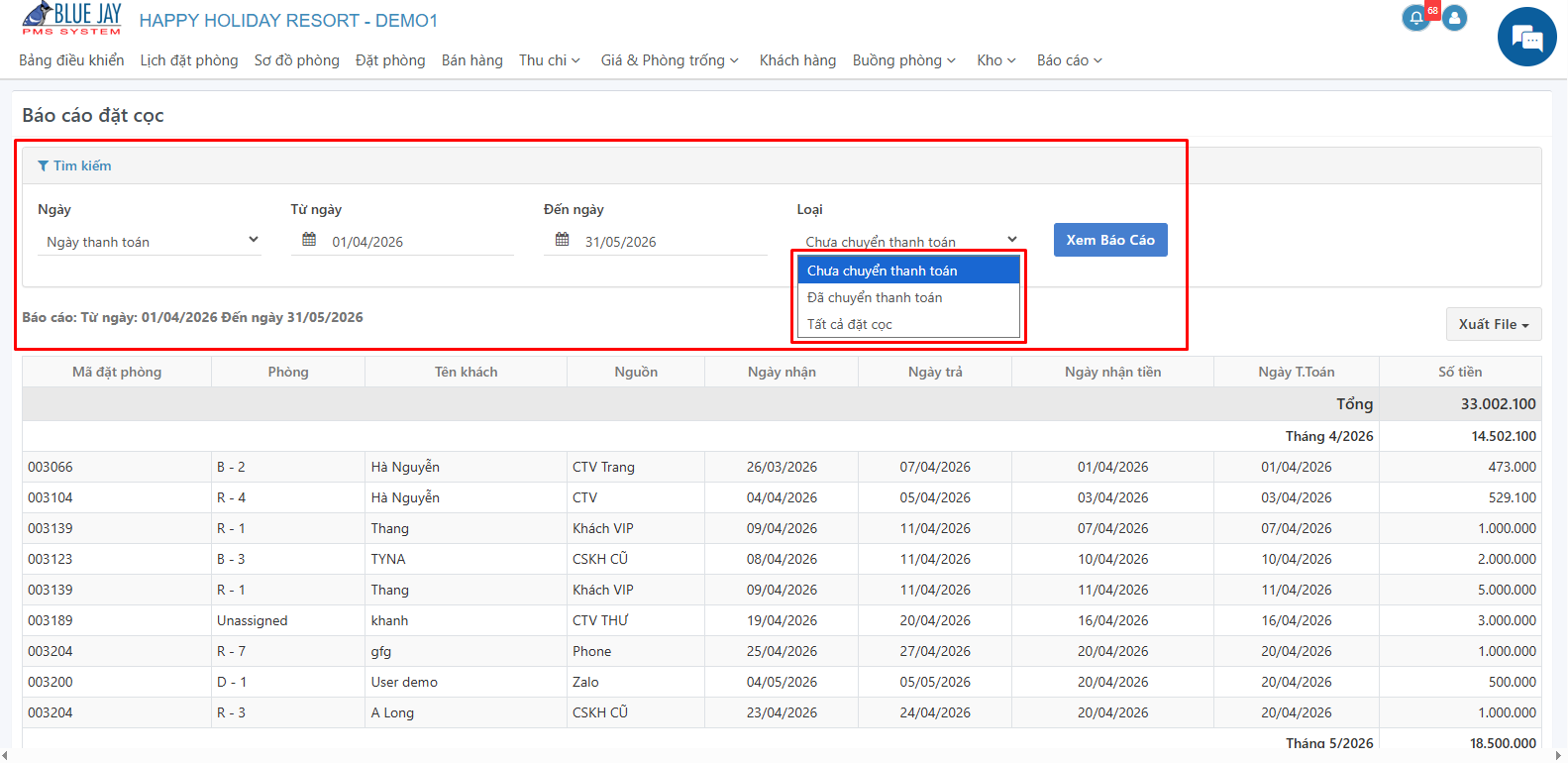This screenshot has height=763, width=1568.
Task: Click HAPPY HOLIDAY RESORT - DEMO1 title
Action: tap(288, 21)
